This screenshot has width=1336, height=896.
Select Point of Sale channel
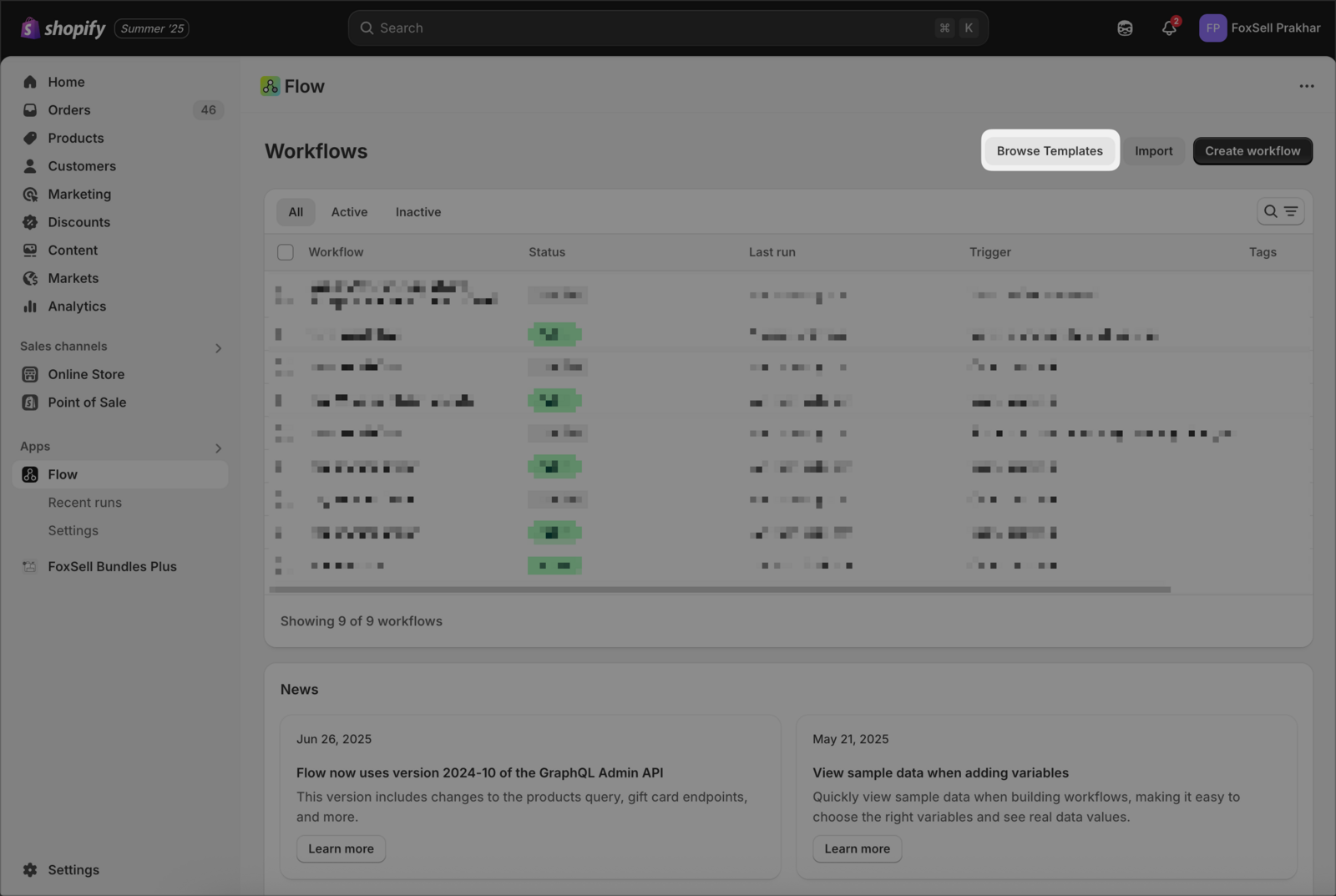(x=87, y=402)
